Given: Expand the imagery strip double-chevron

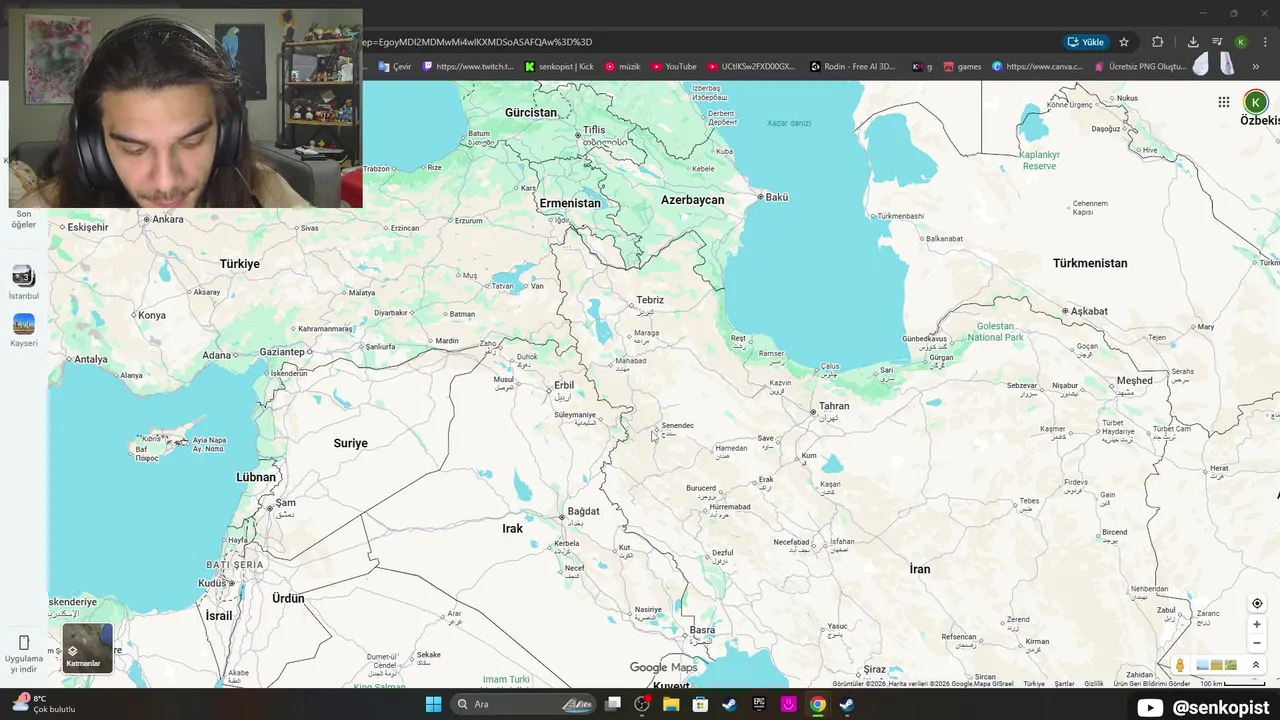Looking at the screenshot, I should pos(1256,665).
